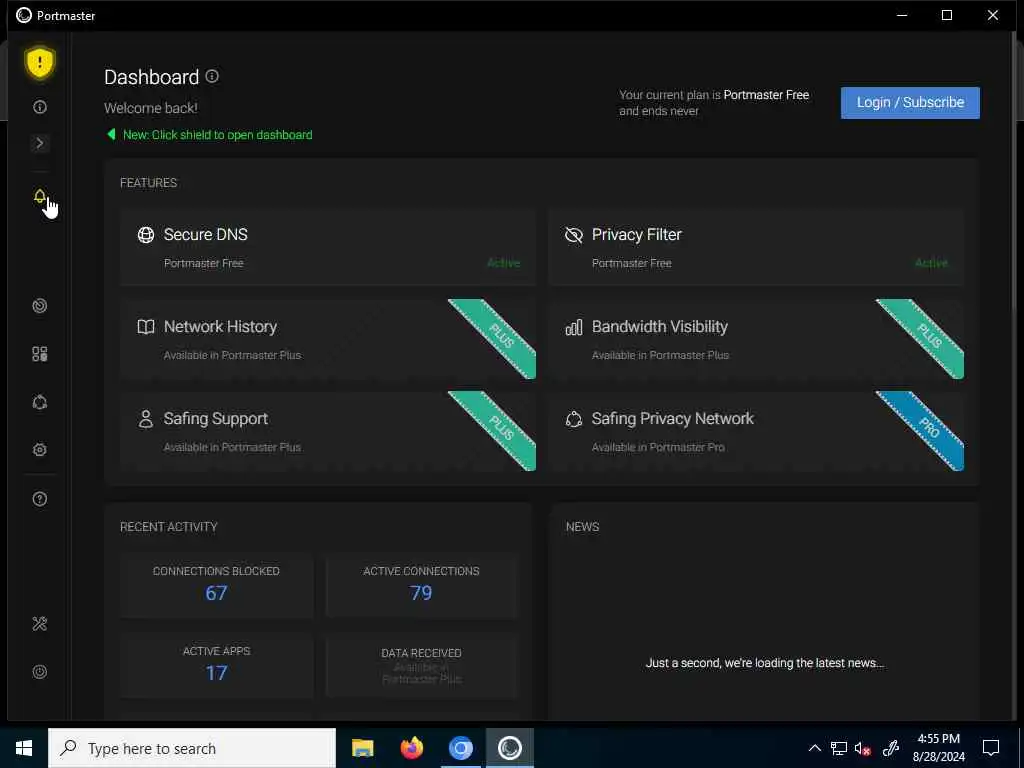Expand the sidebar with the chevron arrow
The height and width of the screenshot is (768, 1024).
(x=40, y=143)
